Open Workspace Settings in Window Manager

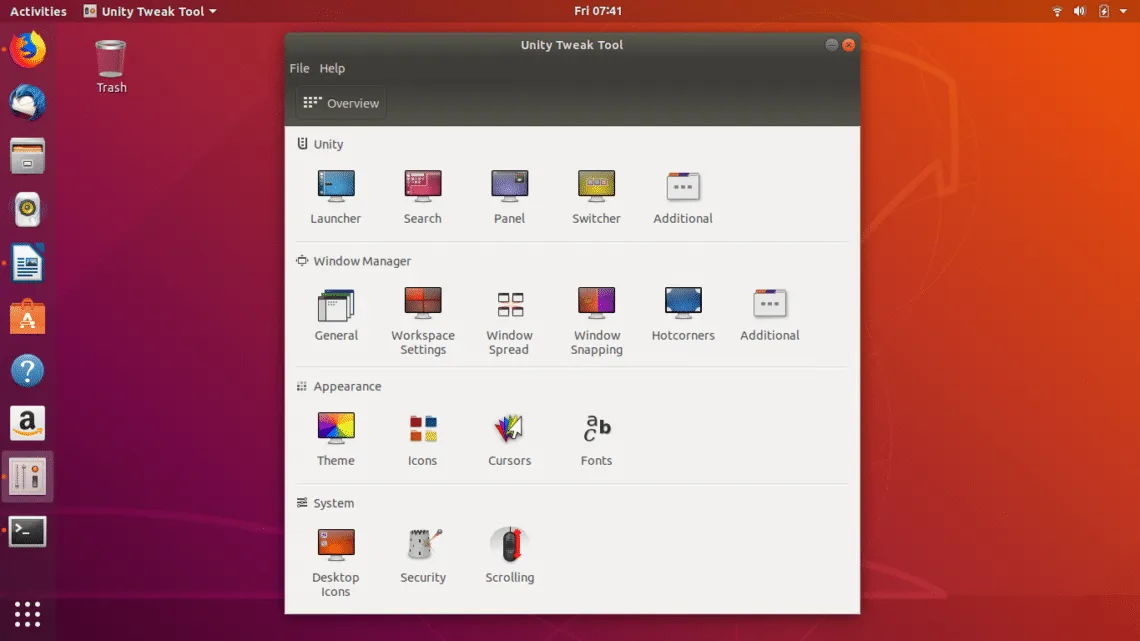click(422, 304)
